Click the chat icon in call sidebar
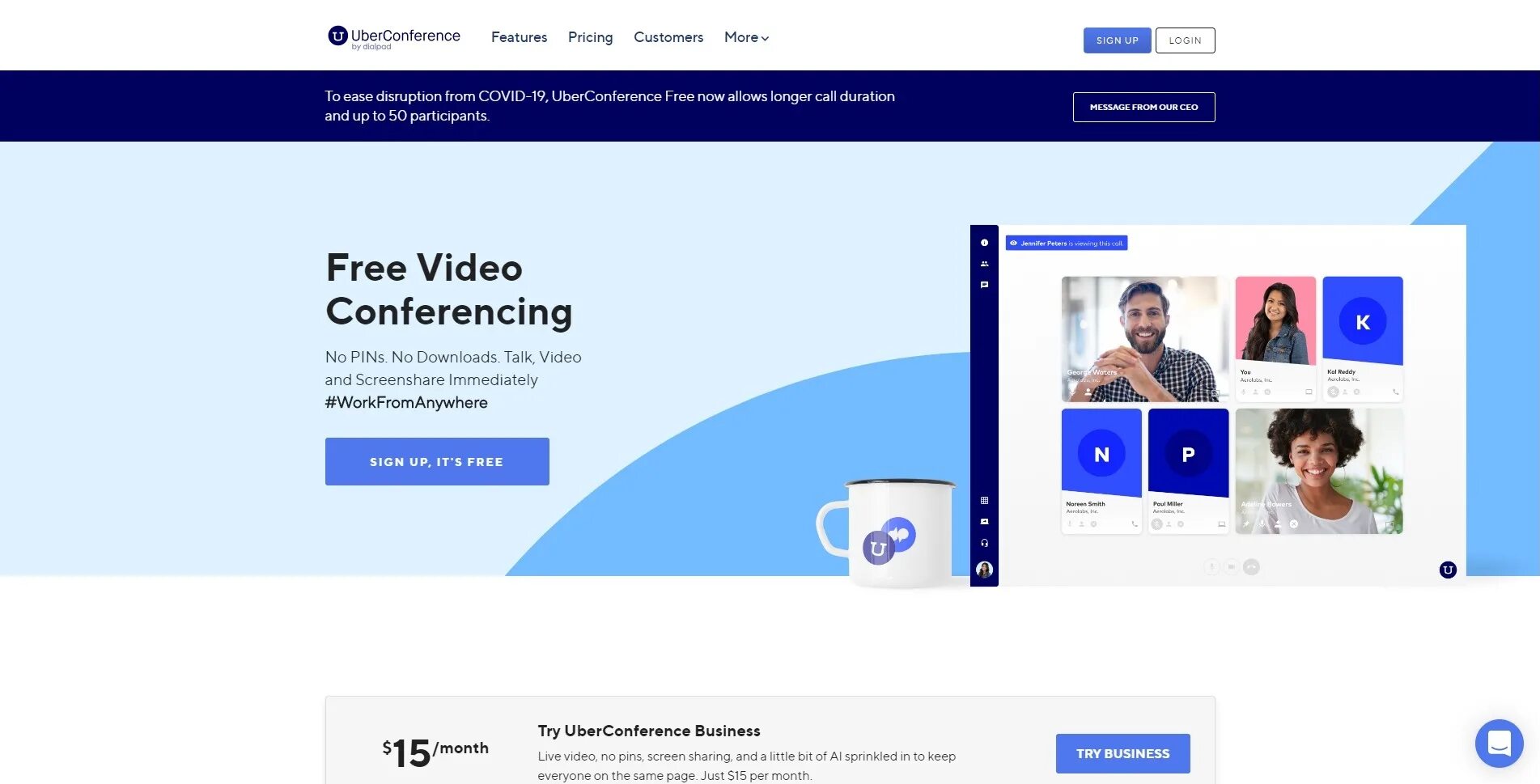Viewport: 1540px width, 784px height. (x=984, y=285)
